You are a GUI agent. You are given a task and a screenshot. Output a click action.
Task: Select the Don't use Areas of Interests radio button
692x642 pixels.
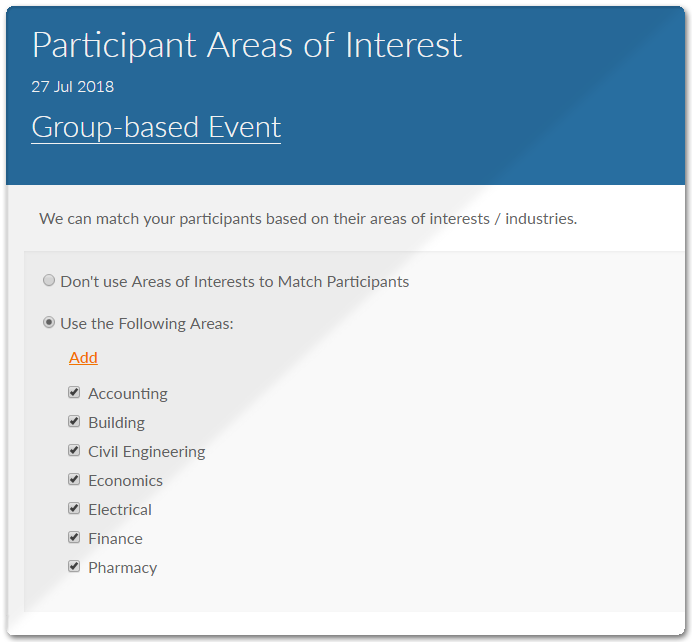point(49,280)
